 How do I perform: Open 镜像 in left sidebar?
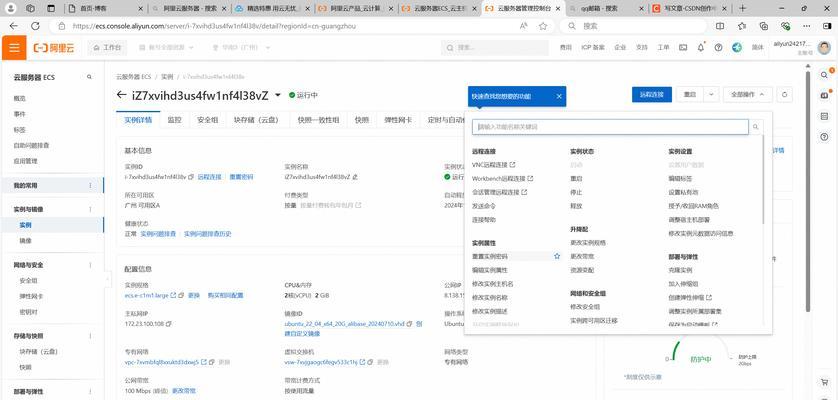pyautogui.click(x=25, y=241)
